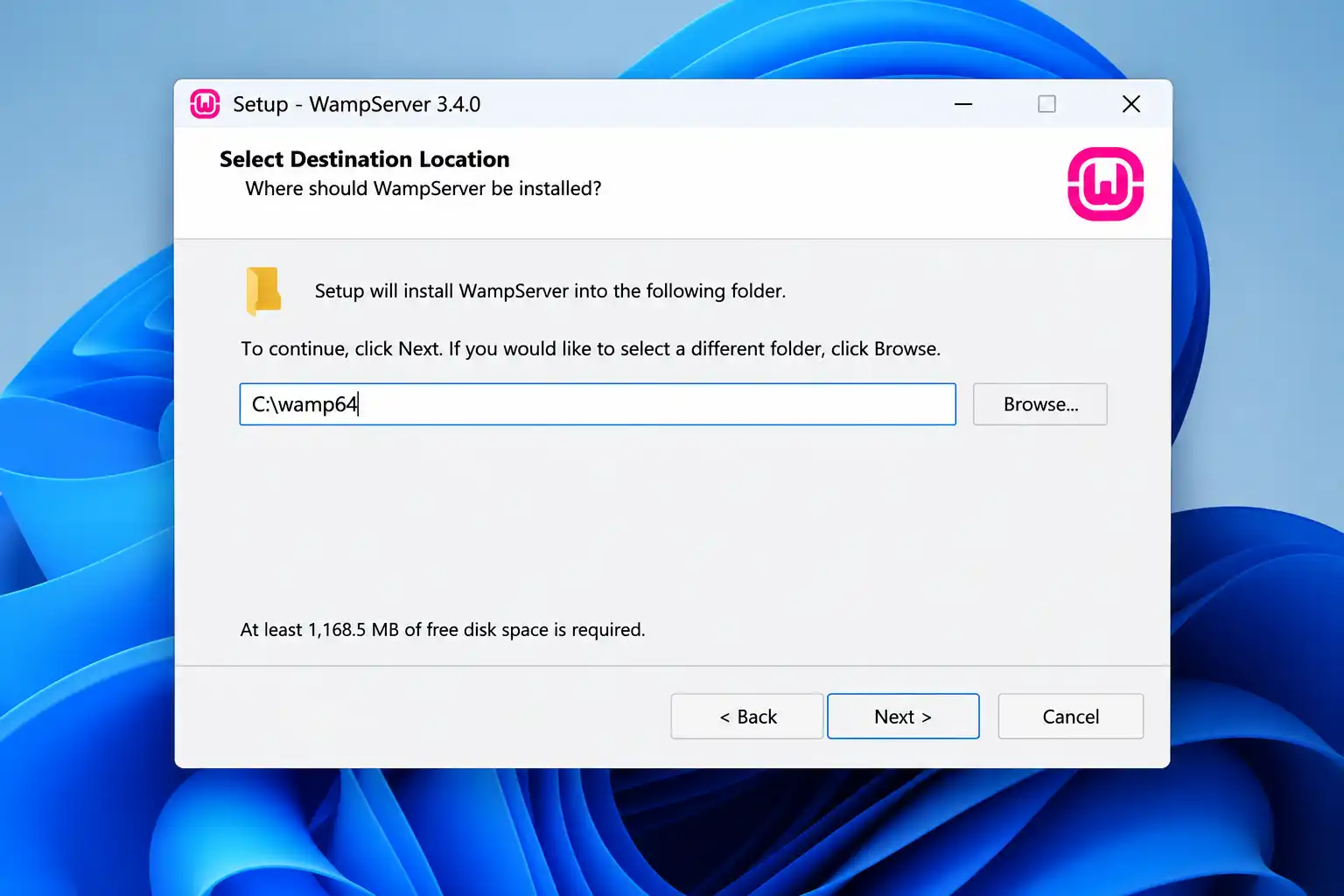Minimize the Setup window
The height and width of the screenshot is (896, 1344).
[x=963, y=104]
